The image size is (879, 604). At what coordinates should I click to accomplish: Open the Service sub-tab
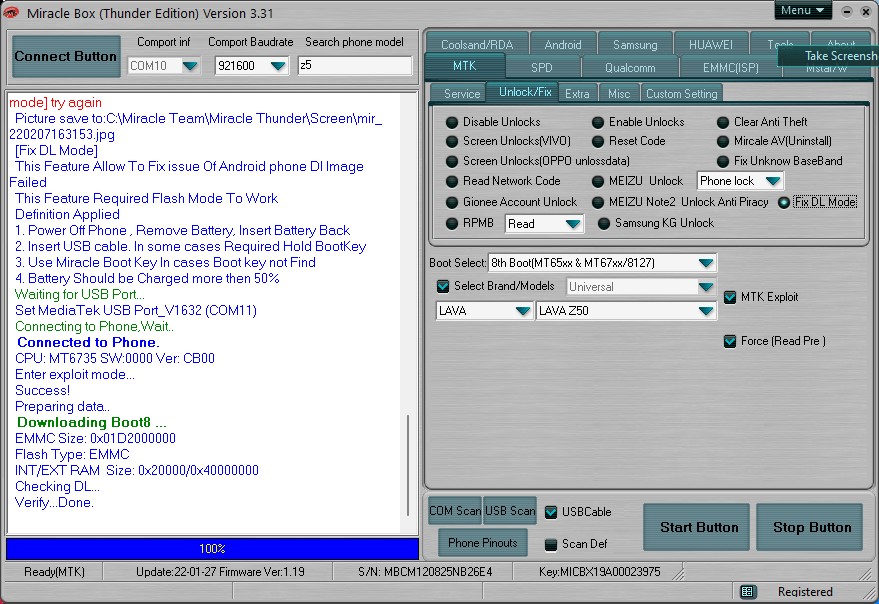(462, 94)
